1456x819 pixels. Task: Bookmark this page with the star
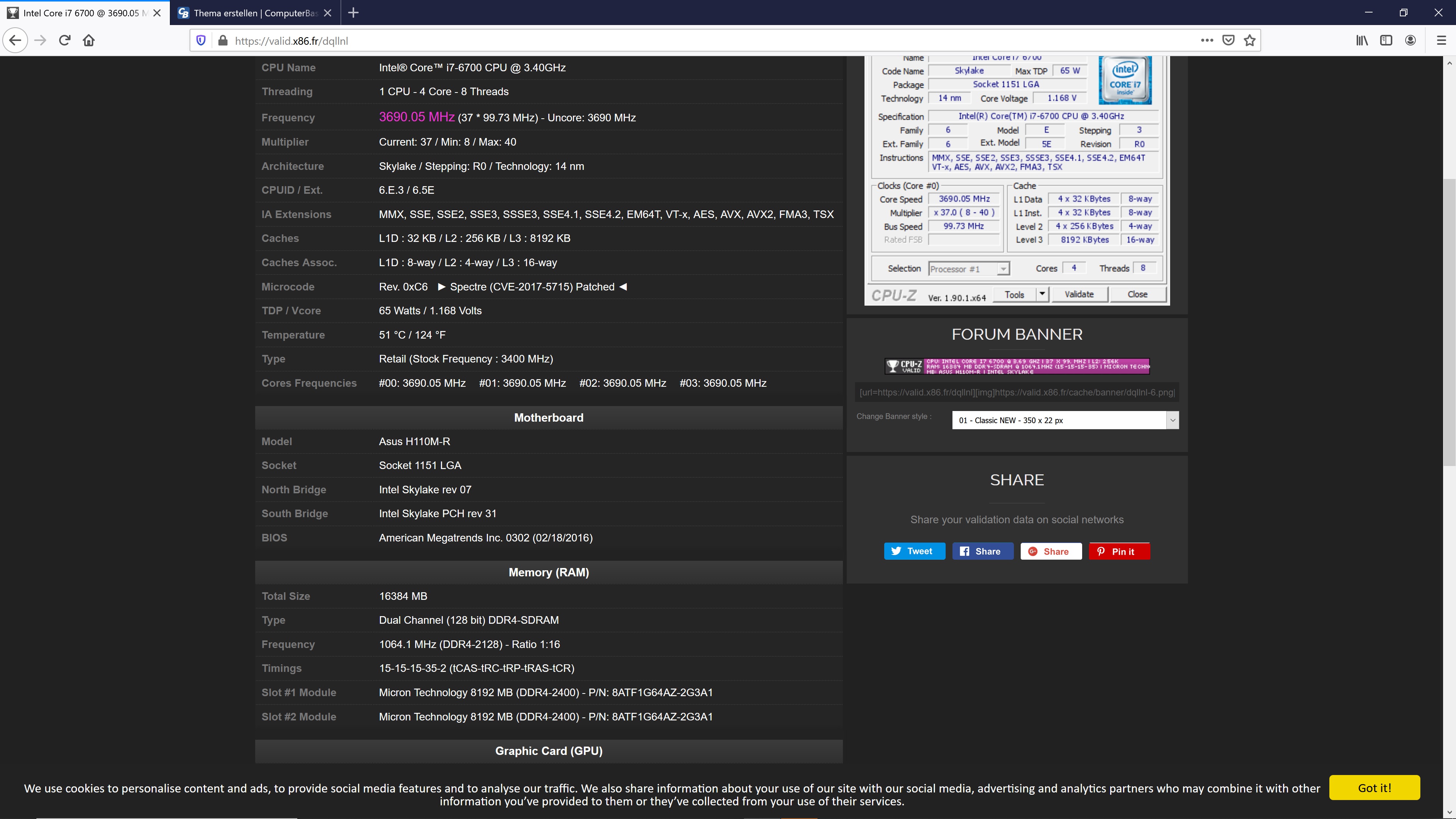click(1250, 40)
